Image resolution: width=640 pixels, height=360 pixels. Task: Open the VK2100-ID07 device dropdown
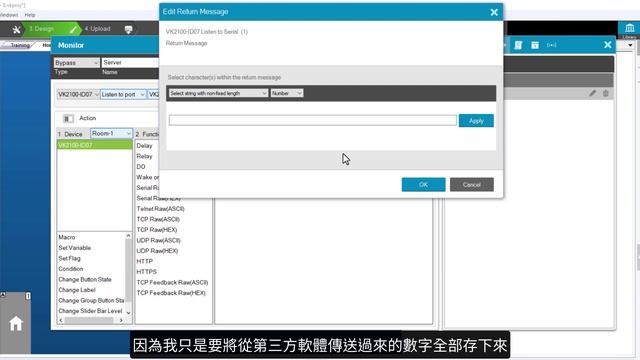coord(78,94)
